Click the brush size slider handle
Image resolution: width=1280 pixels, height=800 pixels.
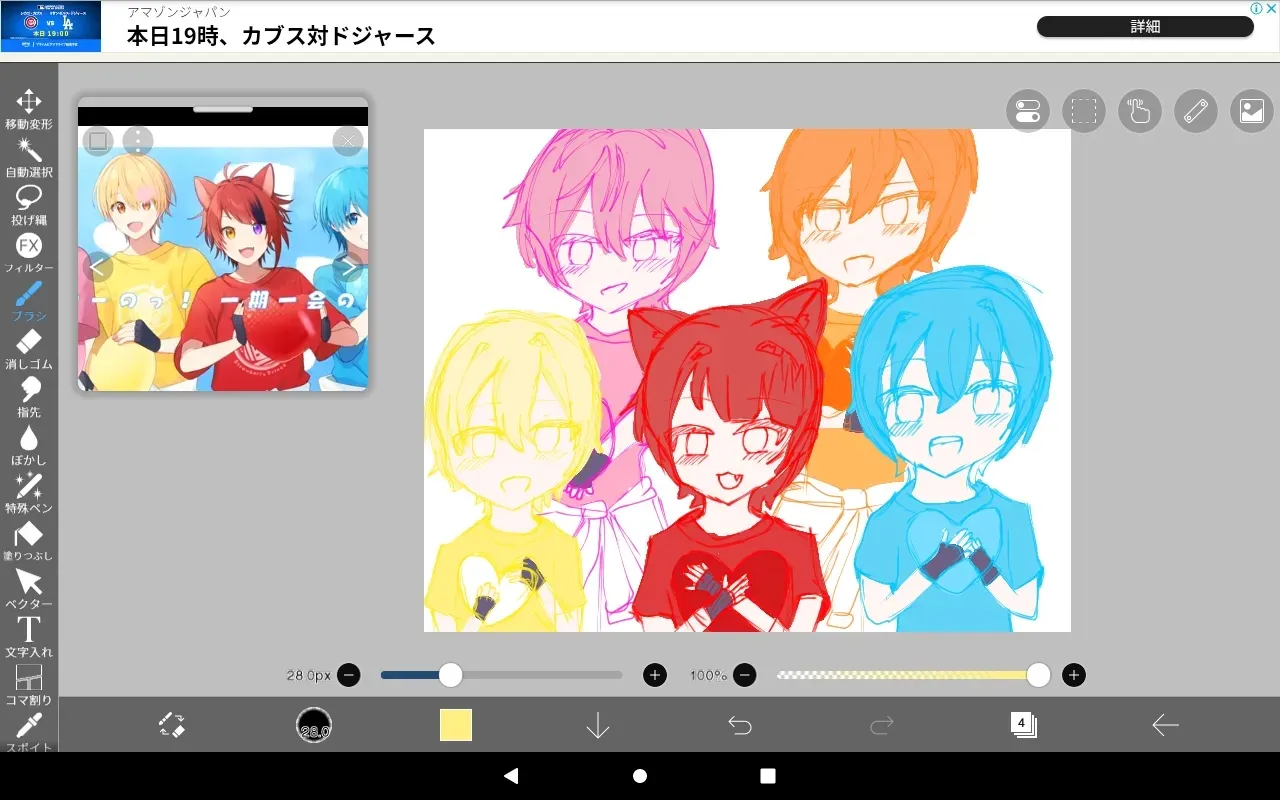[451, 675]
